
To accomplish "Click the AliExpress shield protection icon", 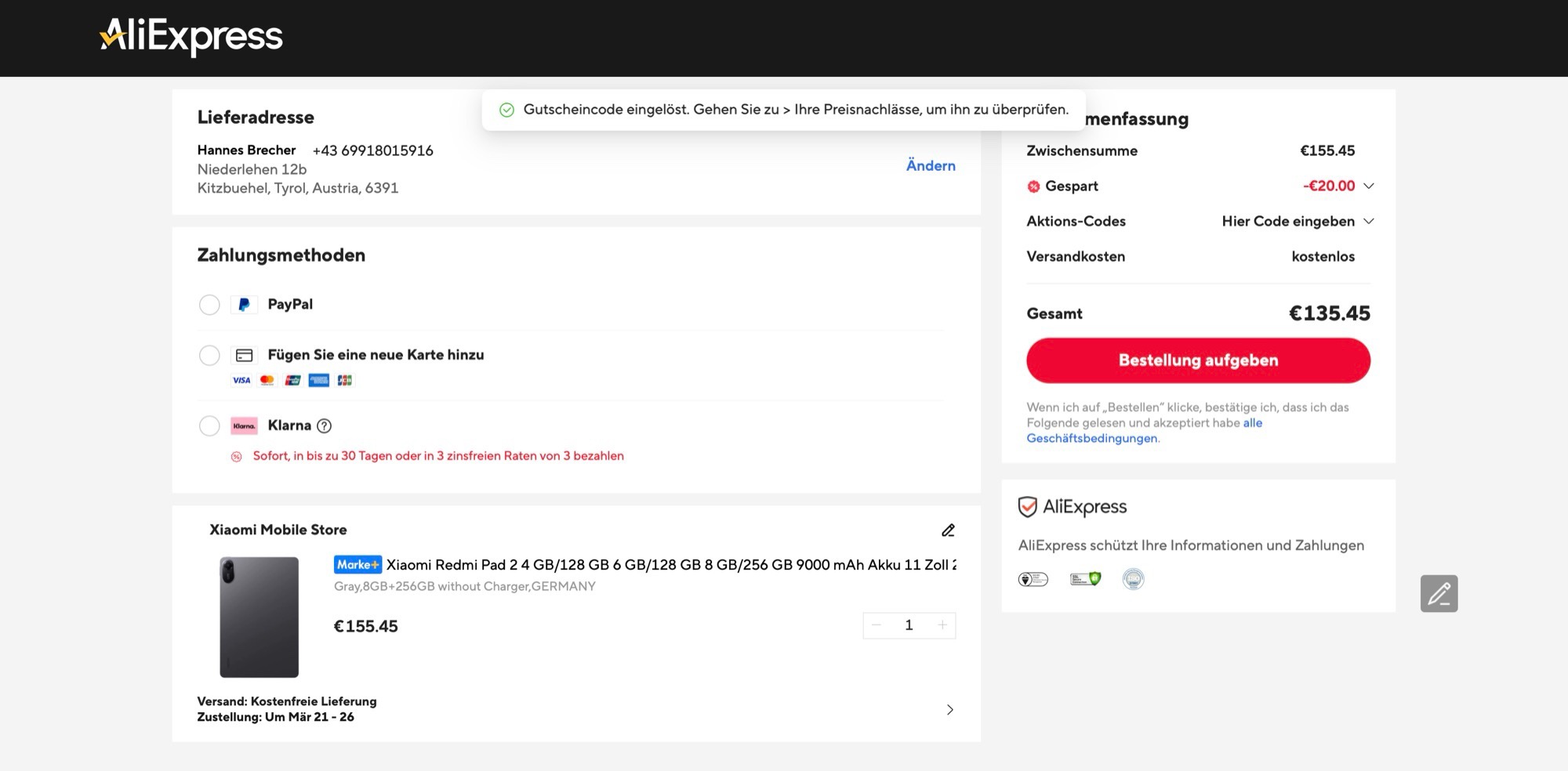I will pos(1027,507).
